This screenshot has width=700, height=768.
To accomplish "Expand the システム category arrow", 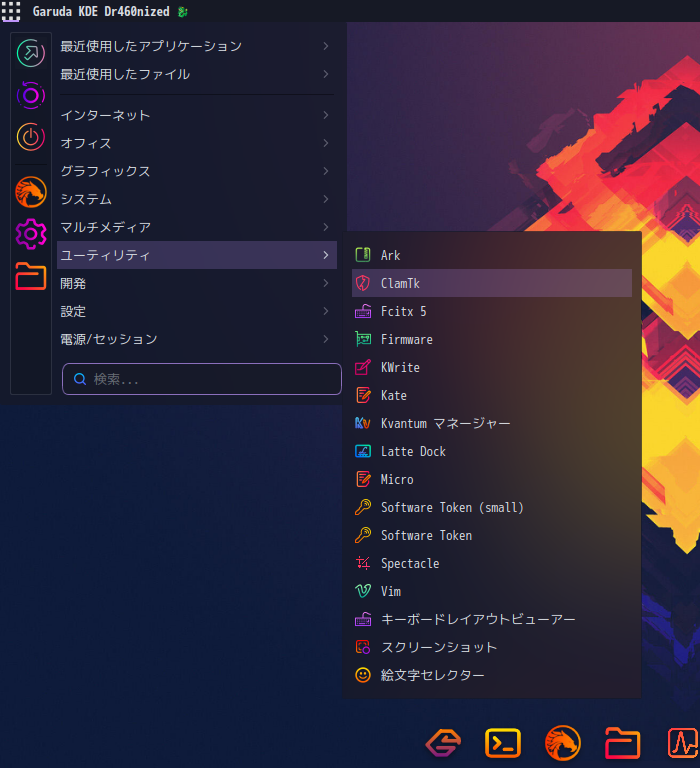I will point(326,199).
